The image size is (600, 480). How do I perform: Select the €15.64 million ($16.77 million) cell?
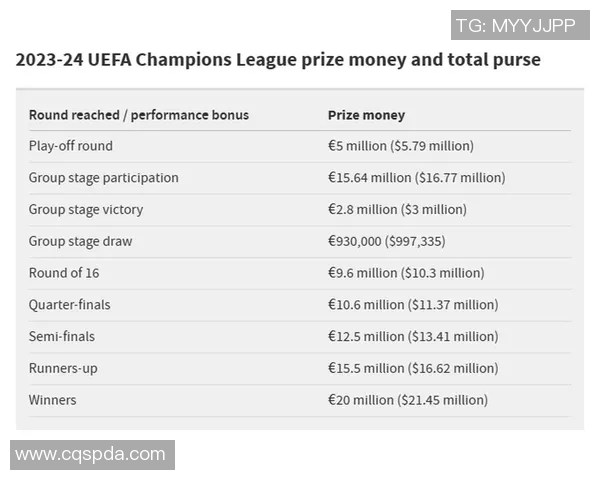tap(416, 178)
